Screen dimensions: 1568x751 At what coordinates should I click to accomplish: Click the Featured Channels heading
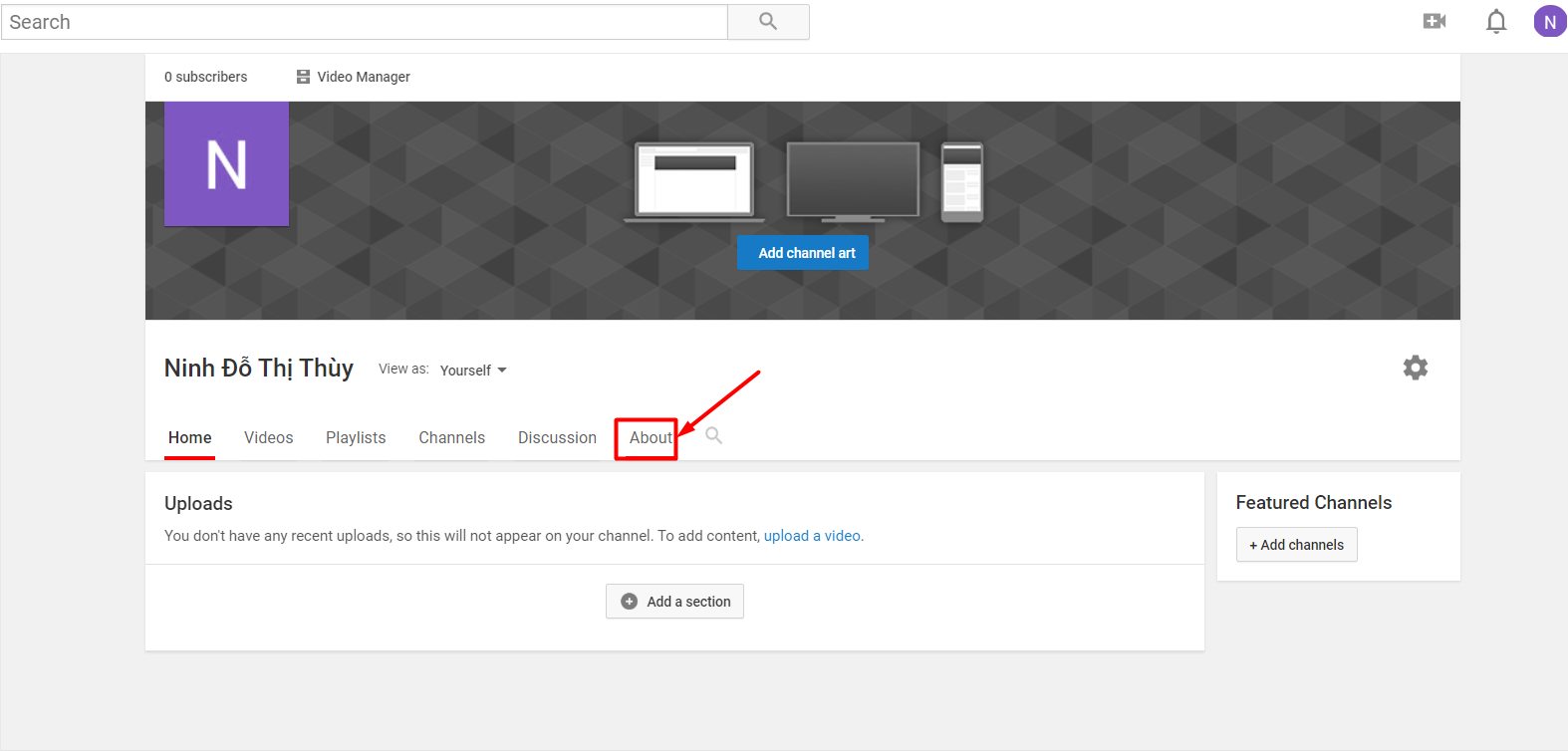point(1314,503)
